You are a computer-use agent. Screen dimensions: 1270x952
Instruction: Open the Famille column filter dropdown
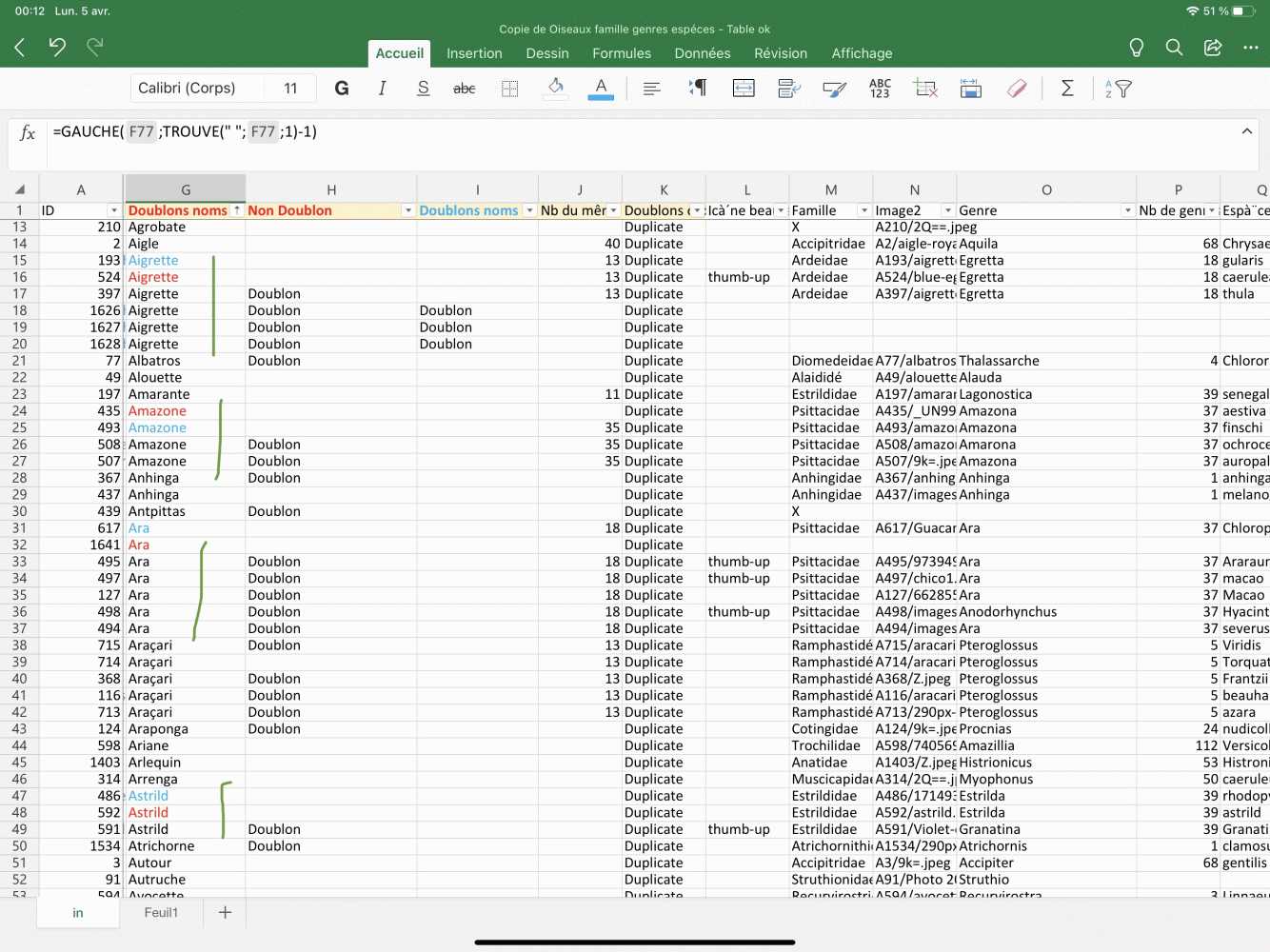click(x=863, y=210)
